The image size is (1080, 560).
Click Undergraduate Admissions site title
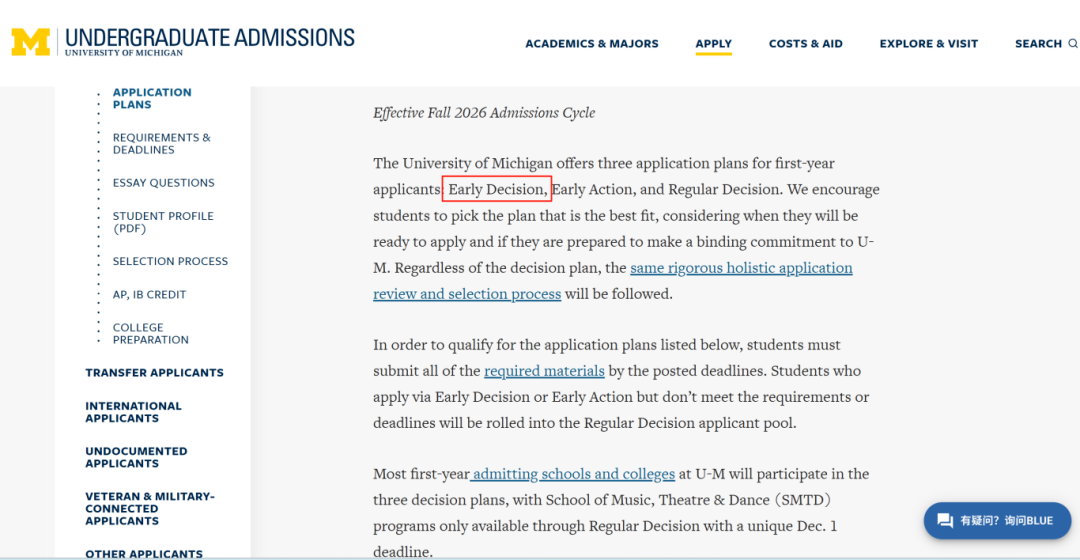click(x=210, y=41)
